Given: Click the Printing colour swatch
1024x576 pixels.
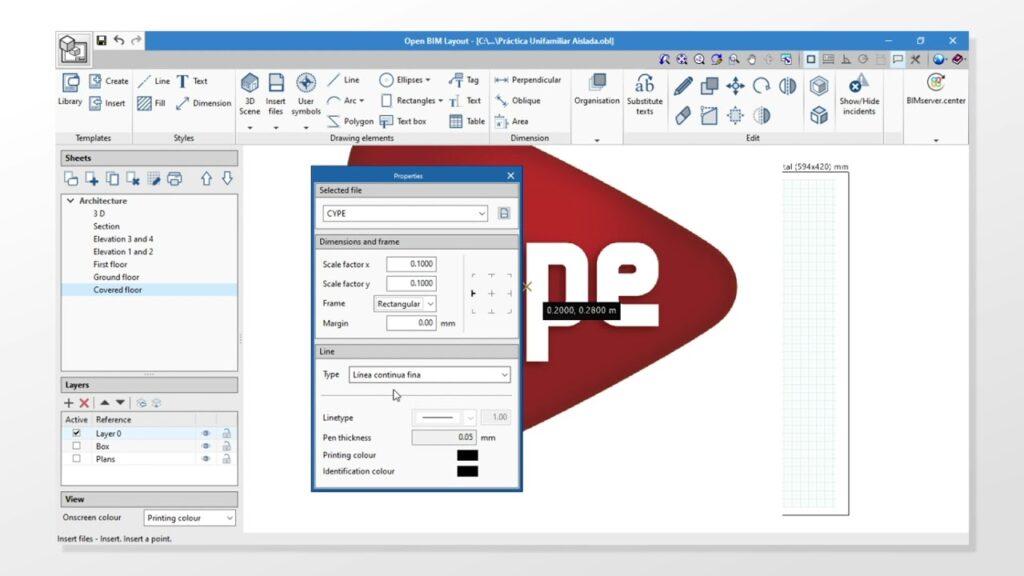Looking at the screenshot, I should tap(467, 455).
